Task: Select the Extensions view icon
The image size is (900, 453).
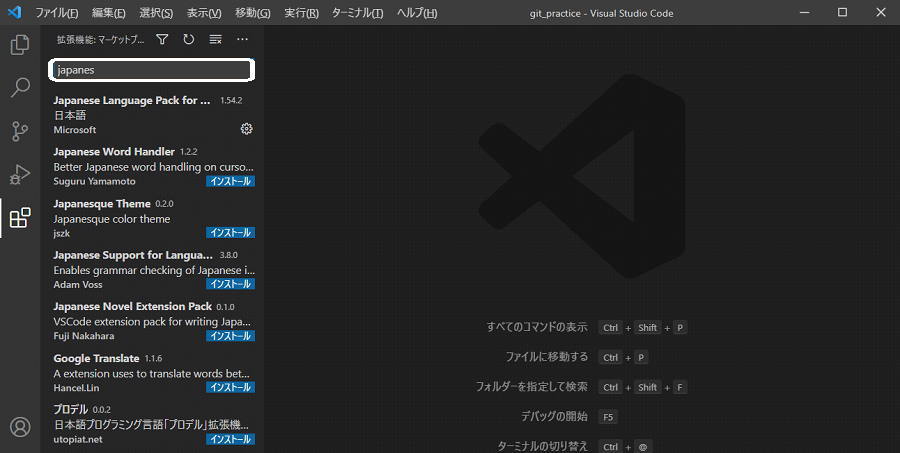Action: tap(20, 218)
